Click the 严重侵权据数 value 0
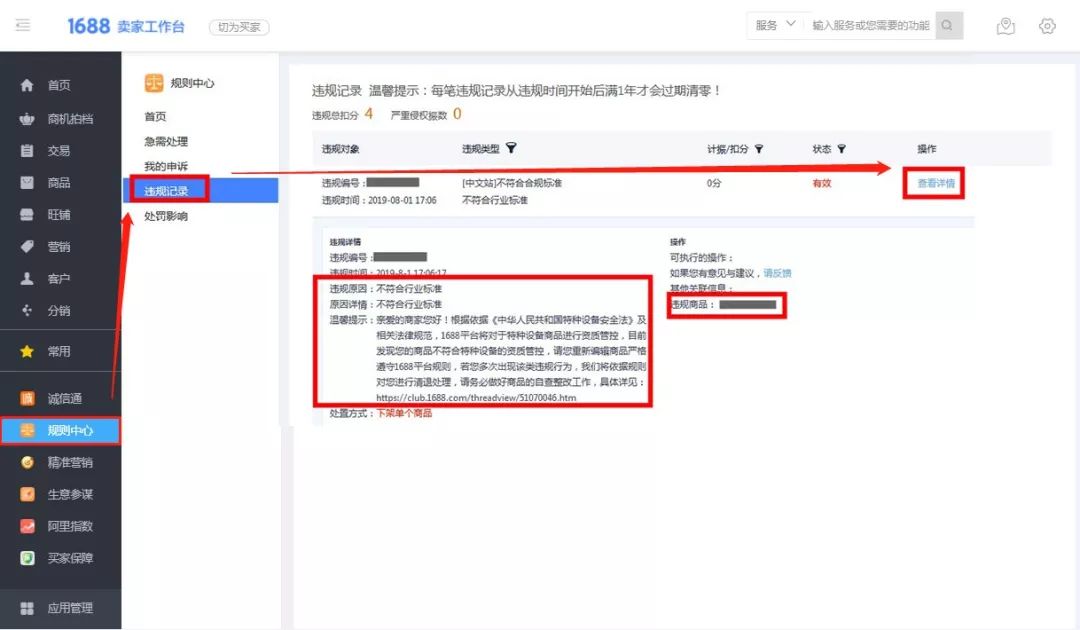Viewport: 1080px width, 630px height. [457, 114]
